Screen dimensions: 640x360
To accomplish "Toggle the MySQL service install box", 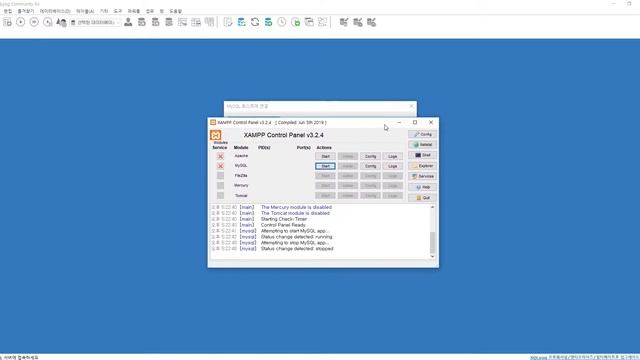I will pos(220,166).
